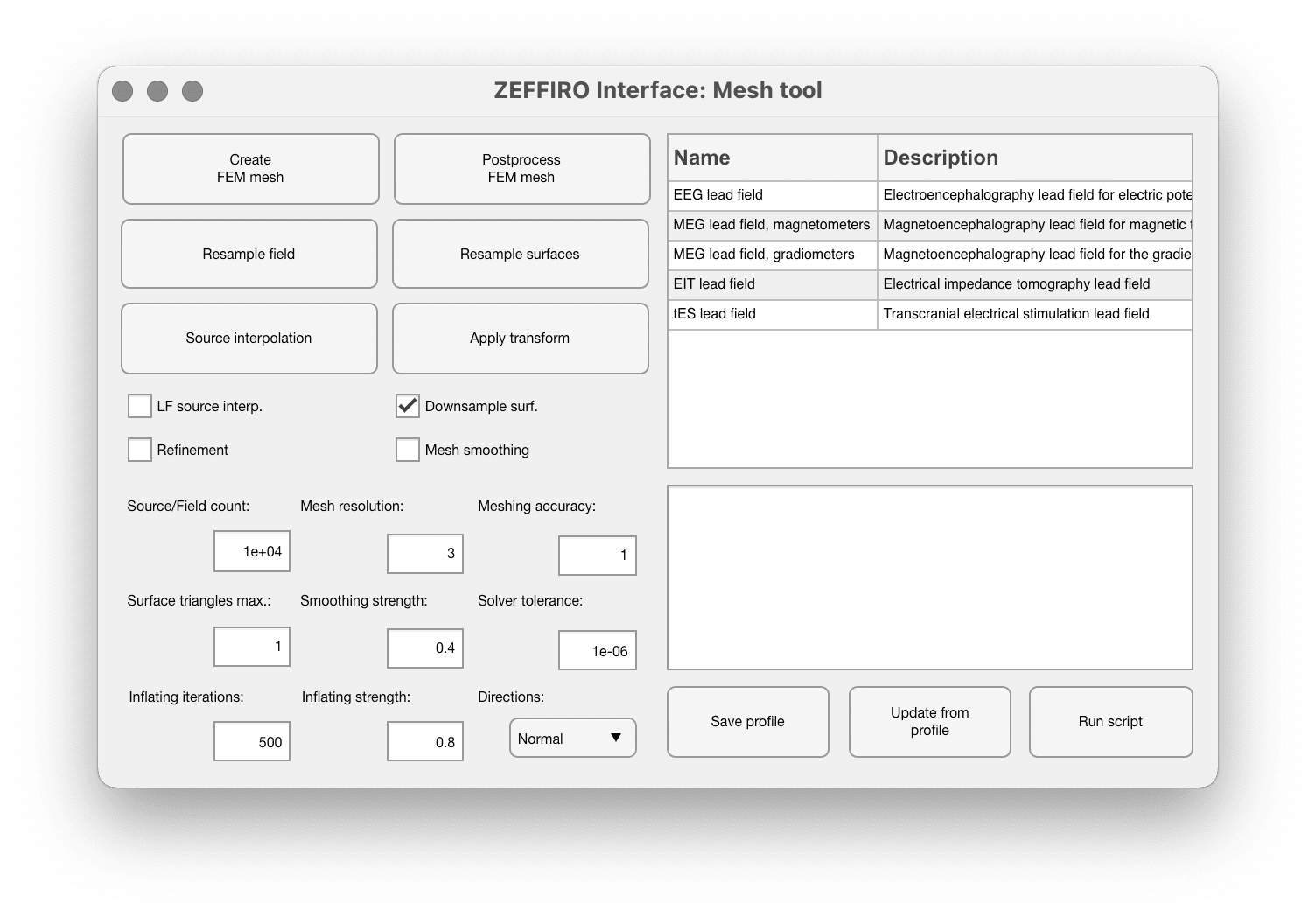
Task: Click the Smoothing strength input field
Action: 425,647
